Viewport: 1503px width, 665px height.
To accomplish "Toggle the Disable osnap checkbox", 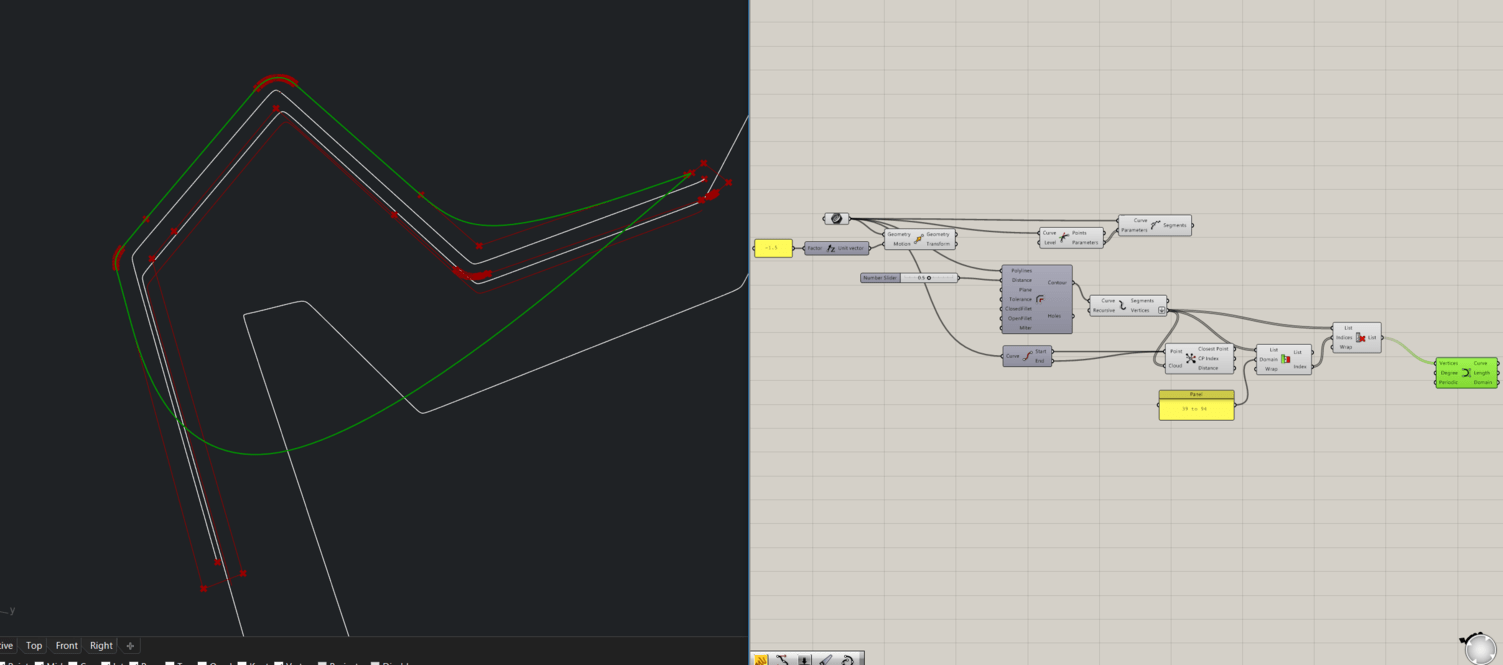I will 374,662.
